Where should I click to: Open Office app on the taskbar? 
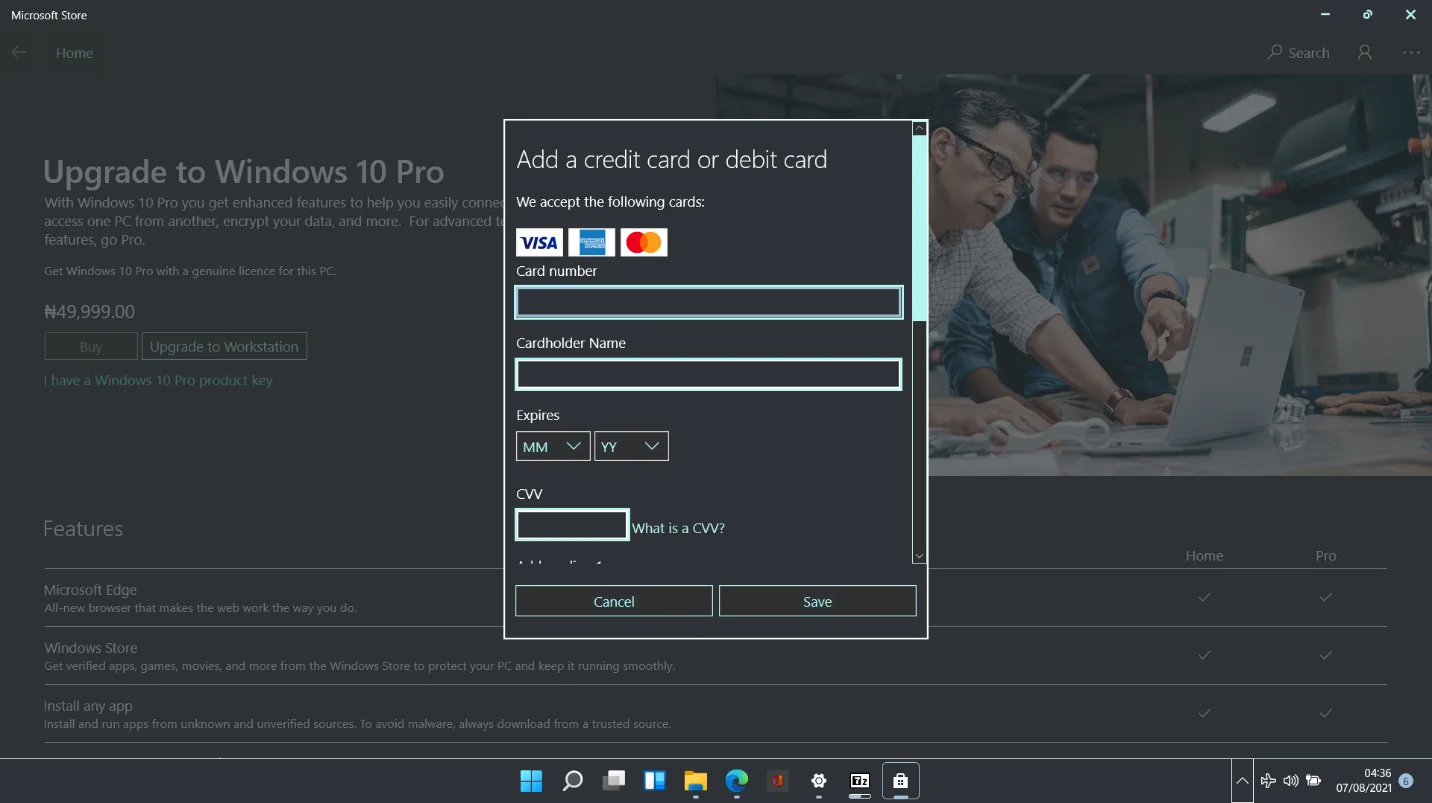point(777,781)
